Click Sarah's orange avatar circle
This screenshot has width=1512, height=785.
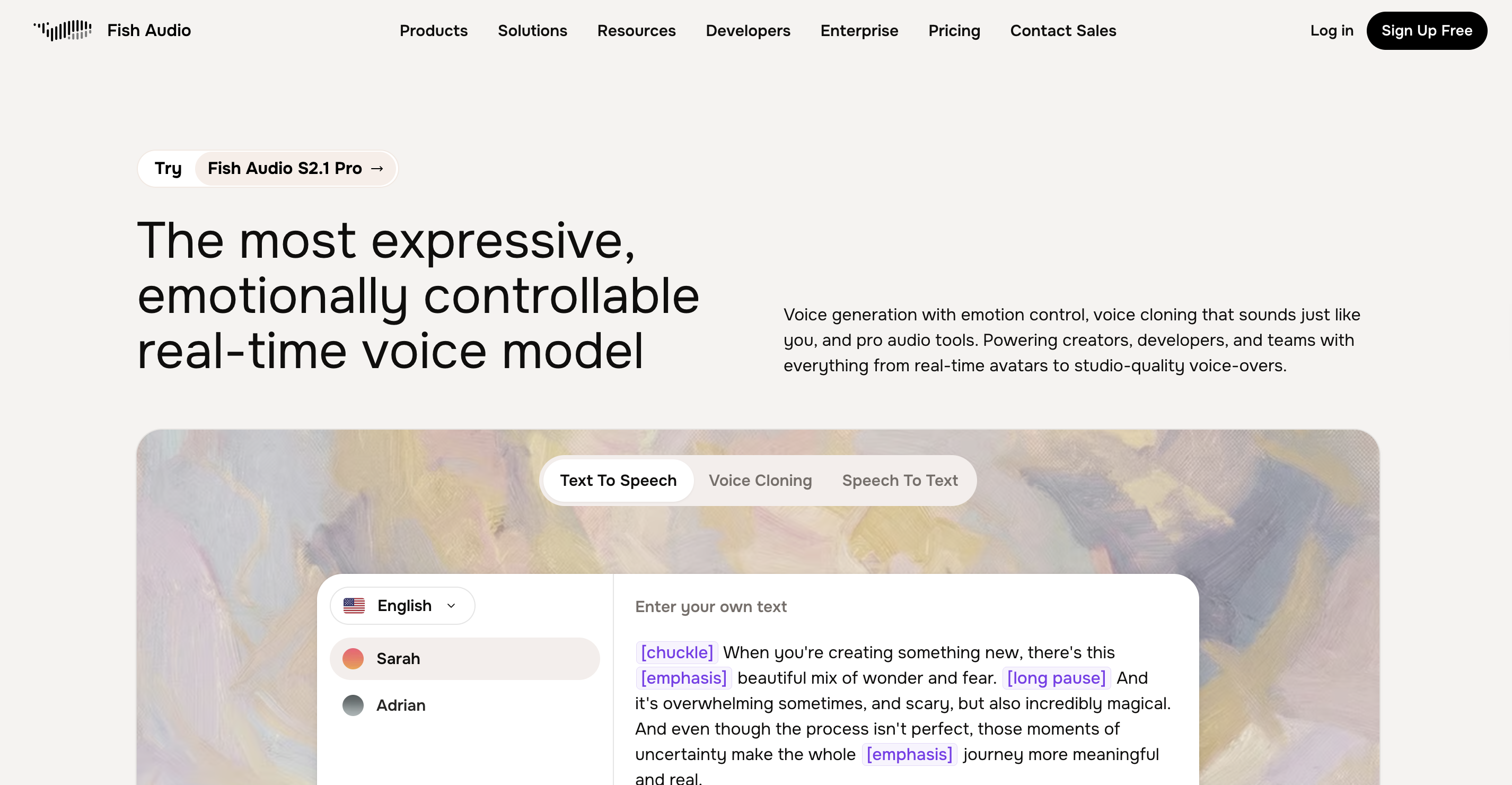[x=353, y=659]
